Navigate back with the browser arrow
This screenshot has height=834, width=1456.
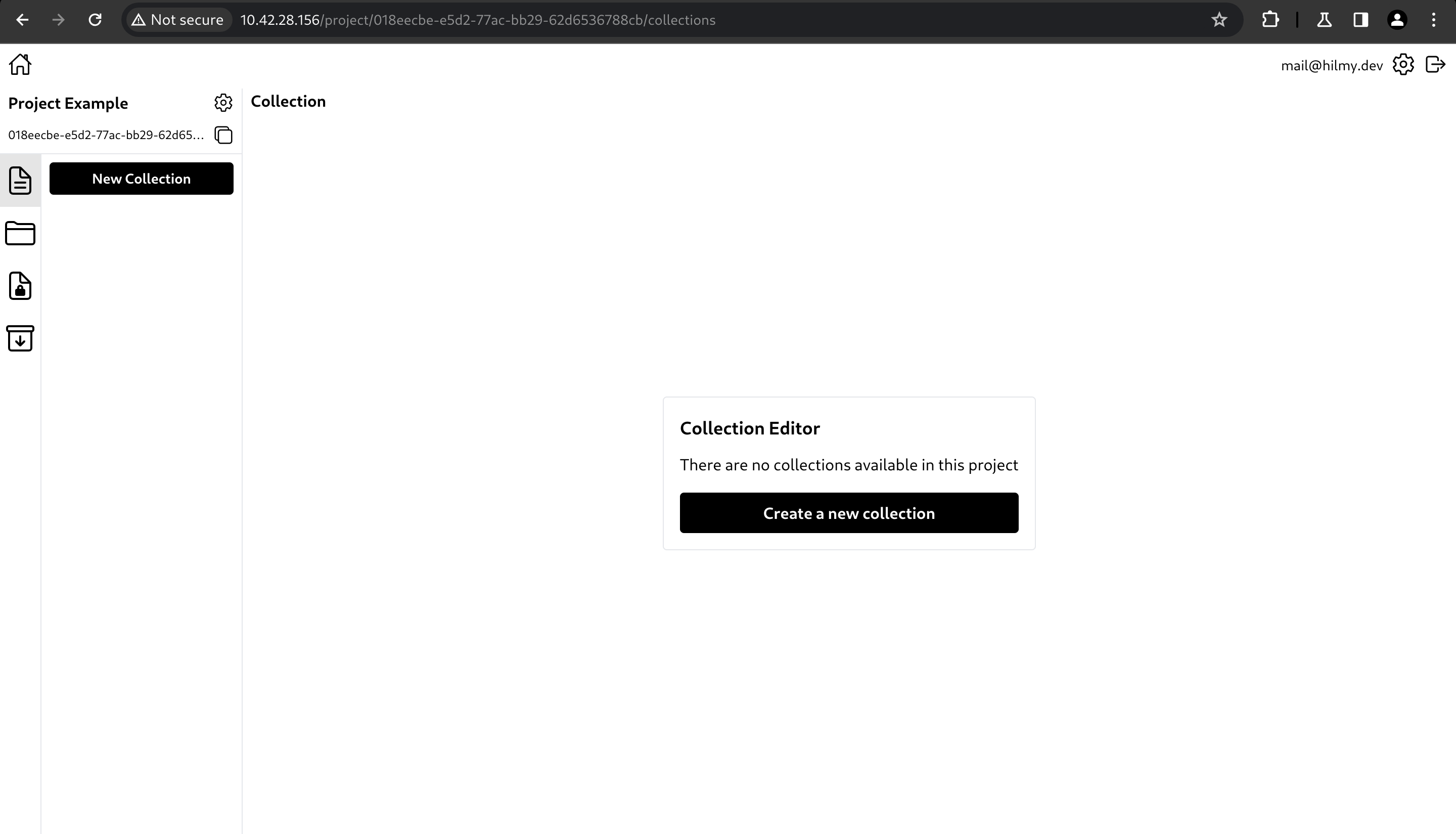point(23,20)
